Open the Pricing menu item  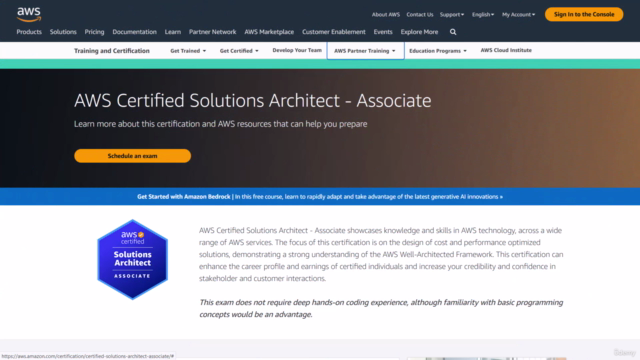click(x=94, y=32)
